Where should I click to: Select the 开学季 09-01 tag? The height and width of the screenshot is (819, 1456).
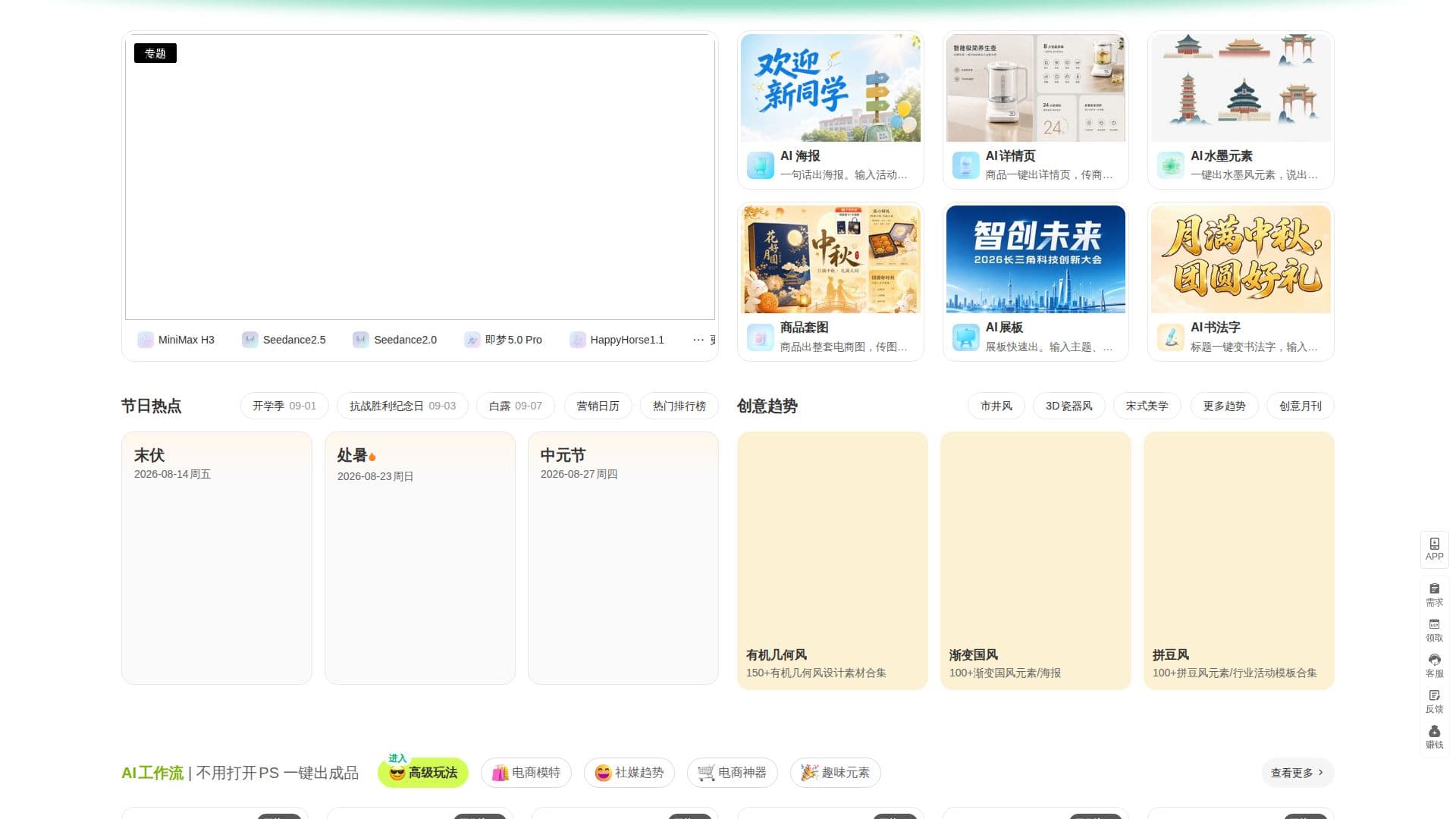[284, 406]
